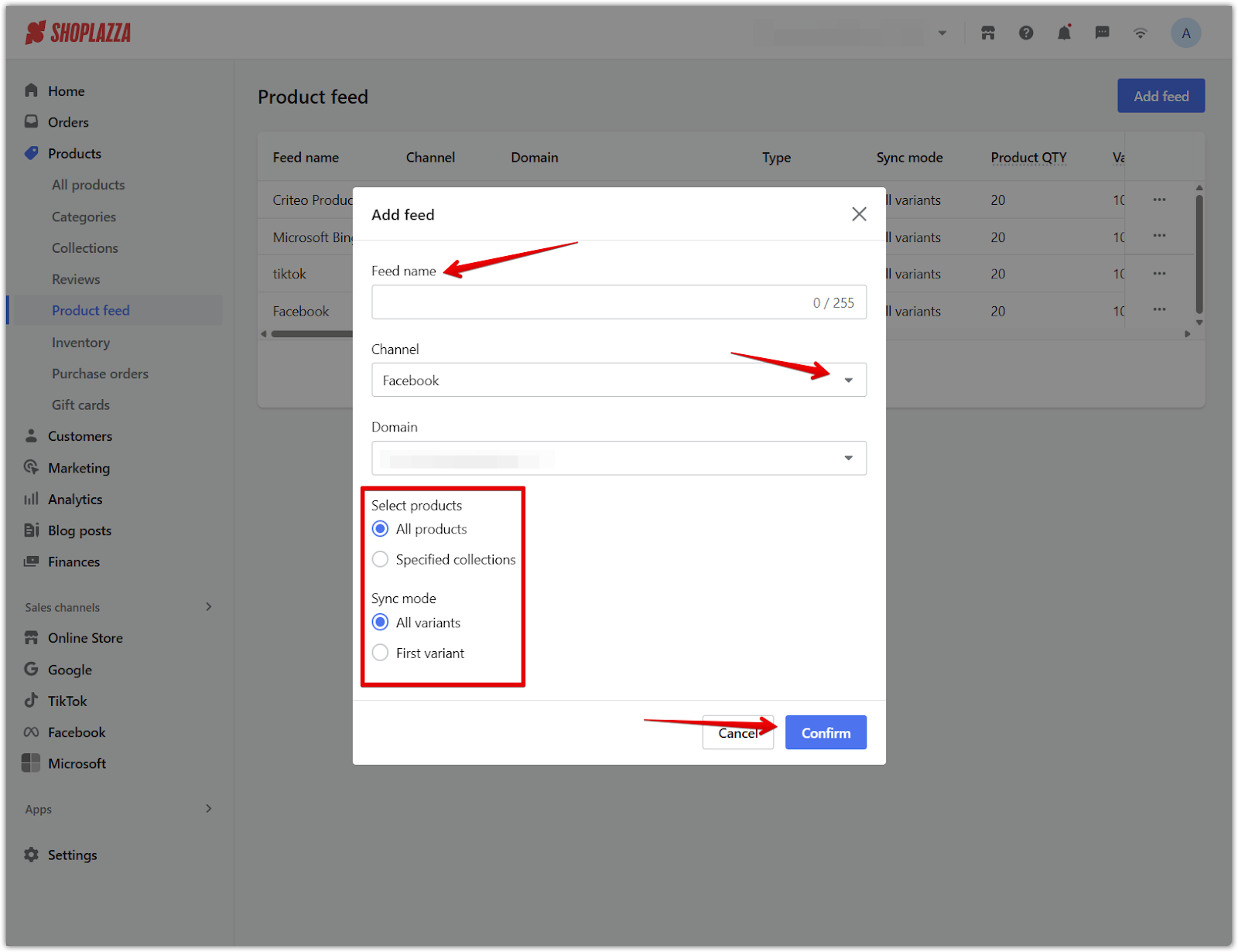The image size is (1238, 952).
Task: Open more options for Facebook feed row
Action: coord(1159,309)
